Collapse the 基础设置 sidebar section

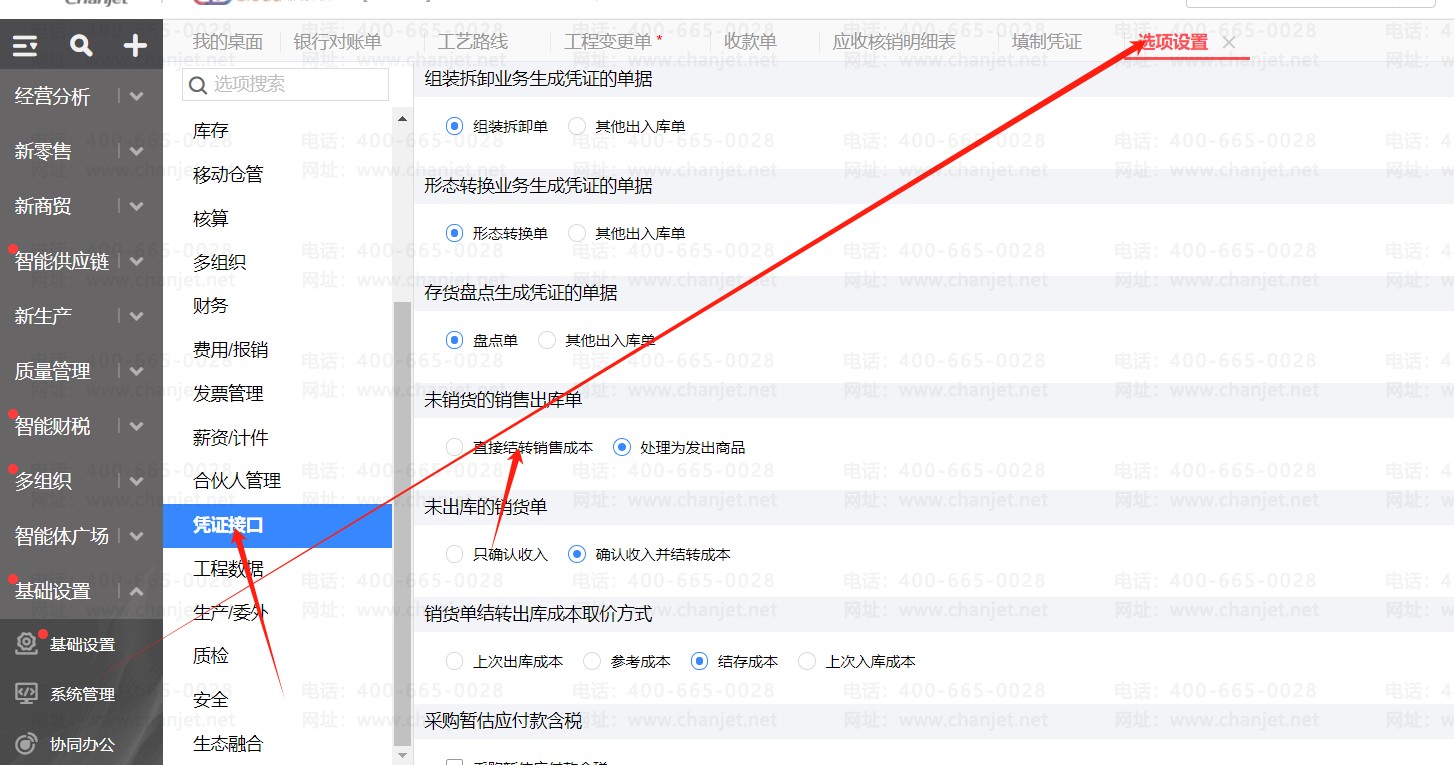point(137,591)
